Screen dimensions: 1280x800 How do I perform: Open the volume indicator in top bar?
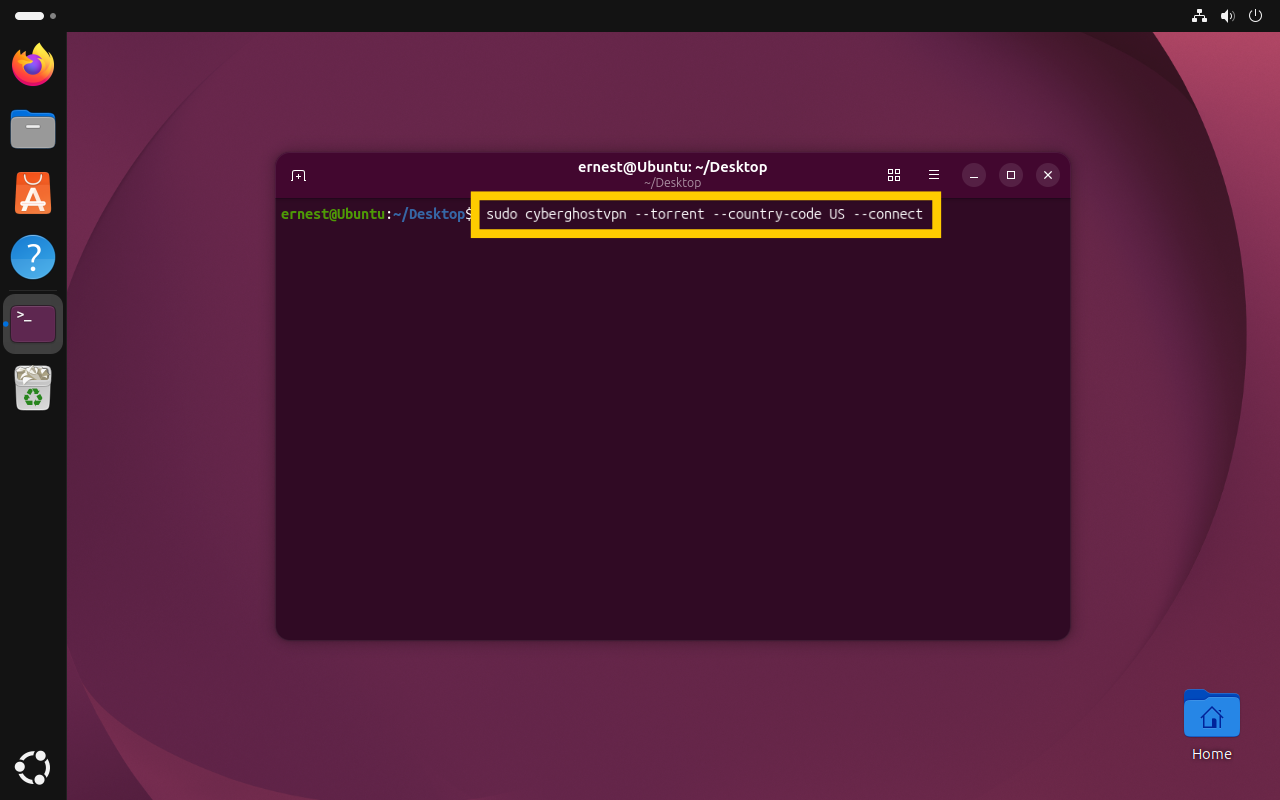click(1228, 16)
